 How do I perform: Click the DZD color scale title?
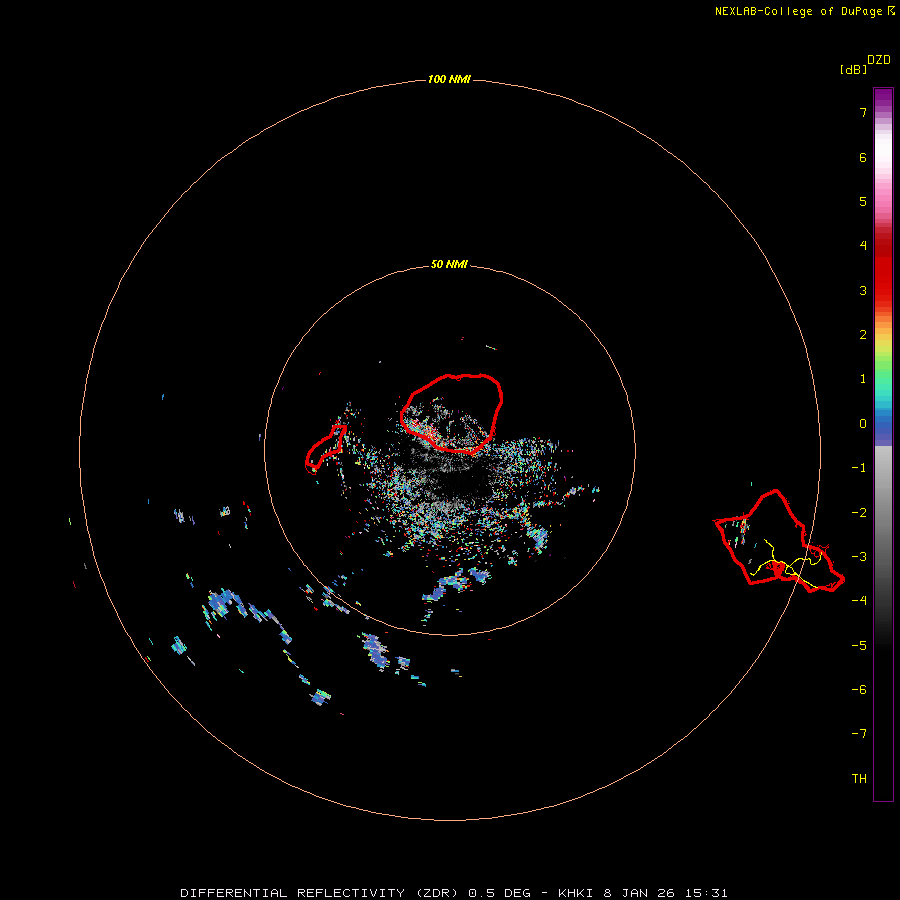879,60
